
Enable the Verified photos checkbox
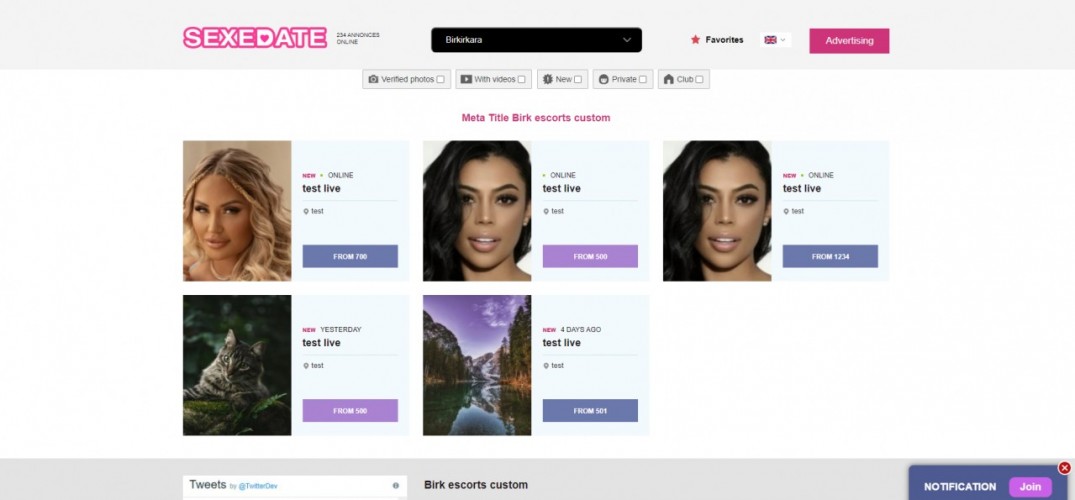440,80
